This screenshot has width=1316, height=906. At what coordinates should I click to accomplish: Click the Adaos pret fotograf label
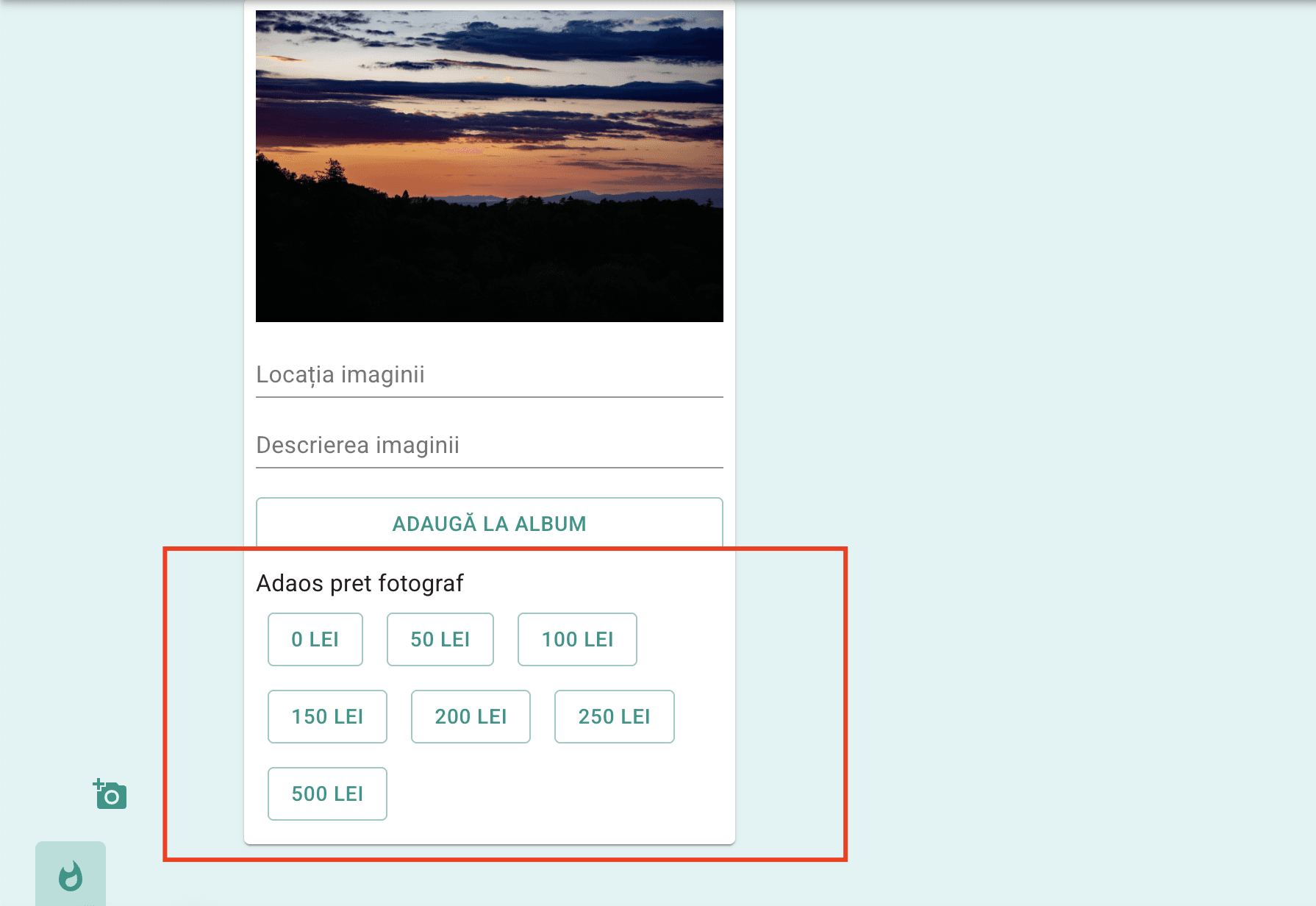[360, 583]
